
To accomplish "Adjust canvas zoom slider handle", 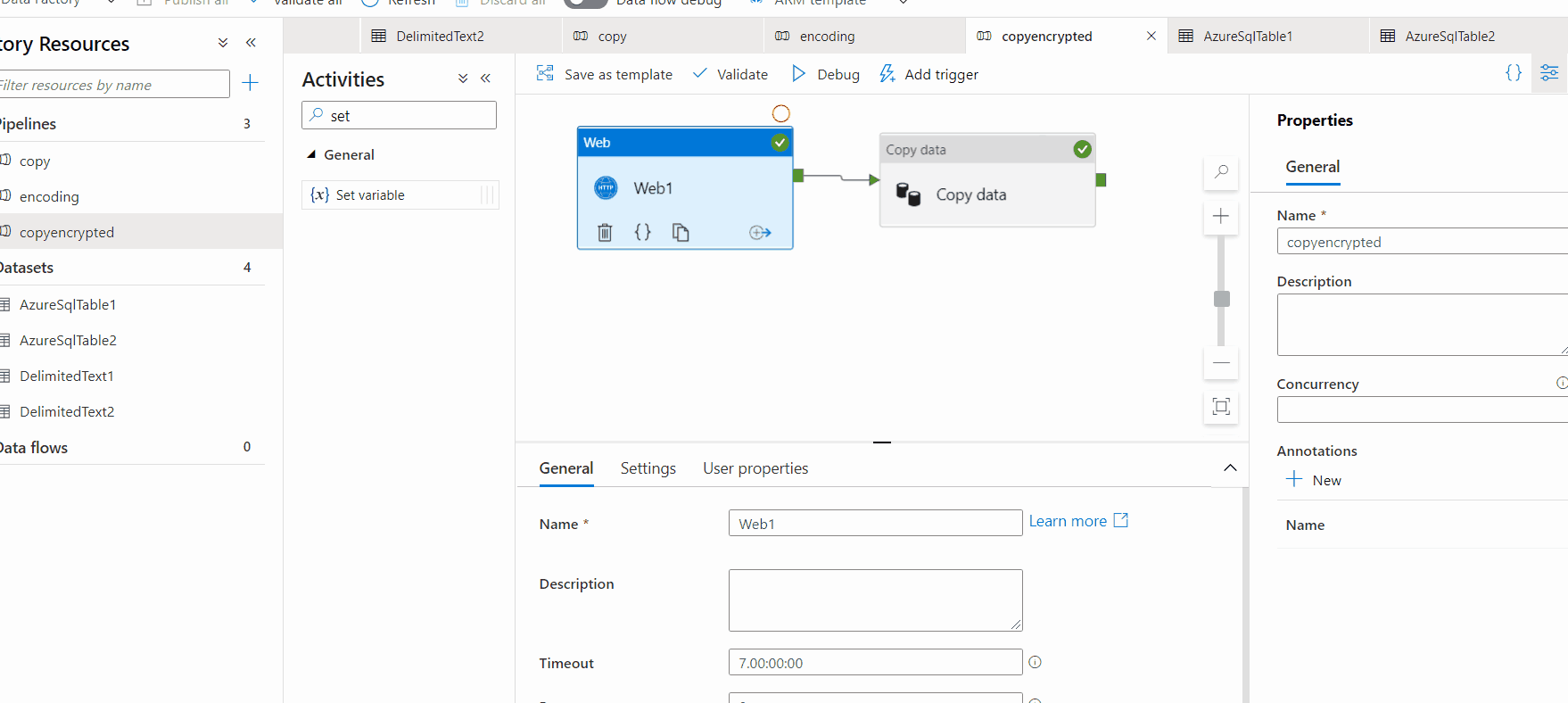I will pos(1222,299).
